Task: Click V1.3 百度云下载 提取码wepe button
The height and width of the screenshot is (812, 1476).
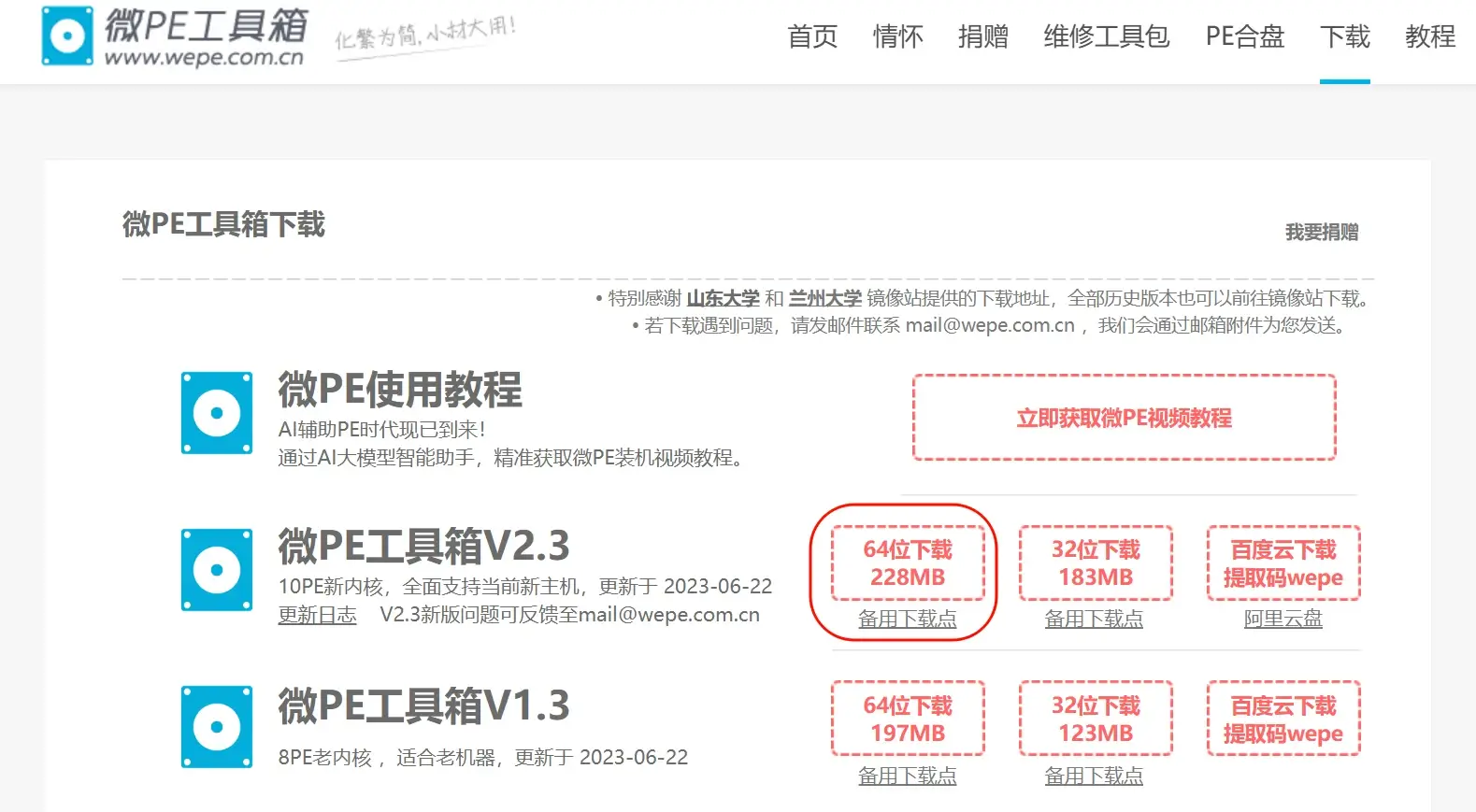Action: point(1283,719)
